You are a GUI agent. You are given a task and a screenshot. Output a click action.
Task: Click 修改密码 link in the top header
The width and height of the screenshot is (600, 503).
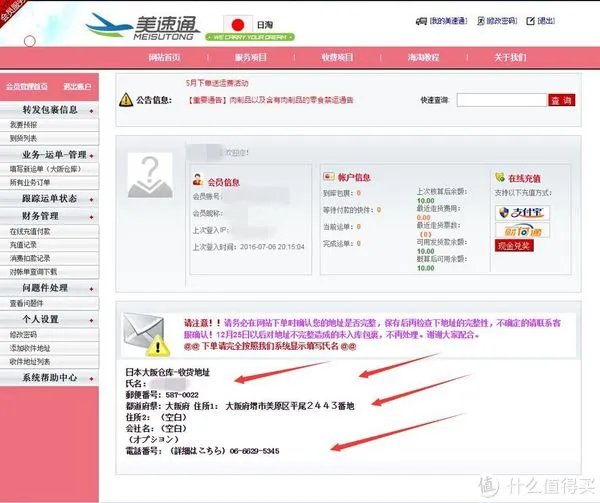click(x=501, y=21)
